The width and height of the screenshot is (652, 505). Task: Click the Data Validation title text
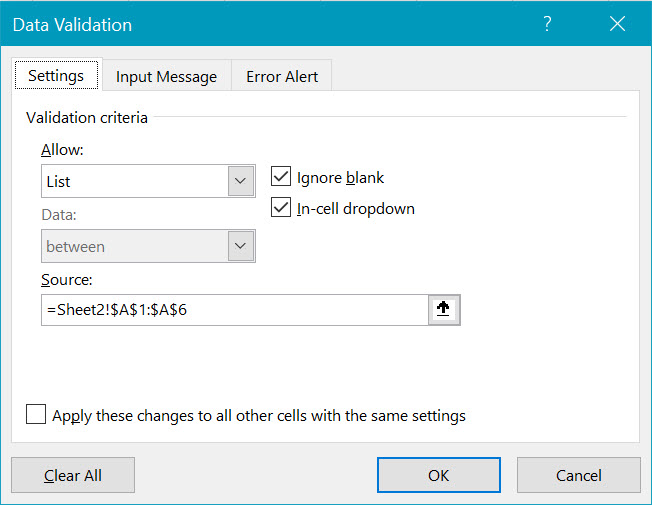(x=72, y=25)
